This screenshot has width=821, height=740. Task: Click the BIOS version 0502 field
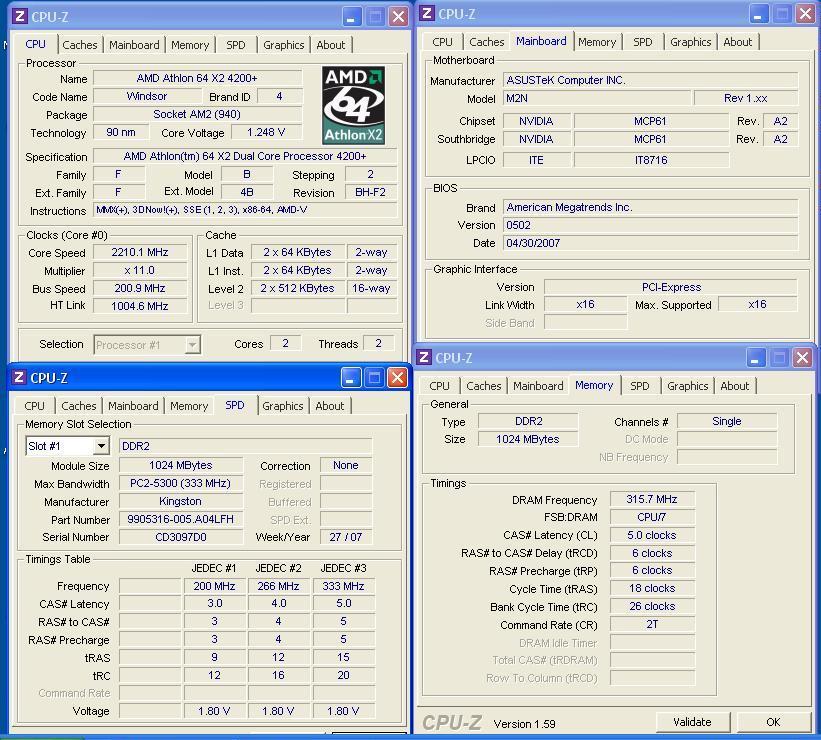tap(650, 225)
